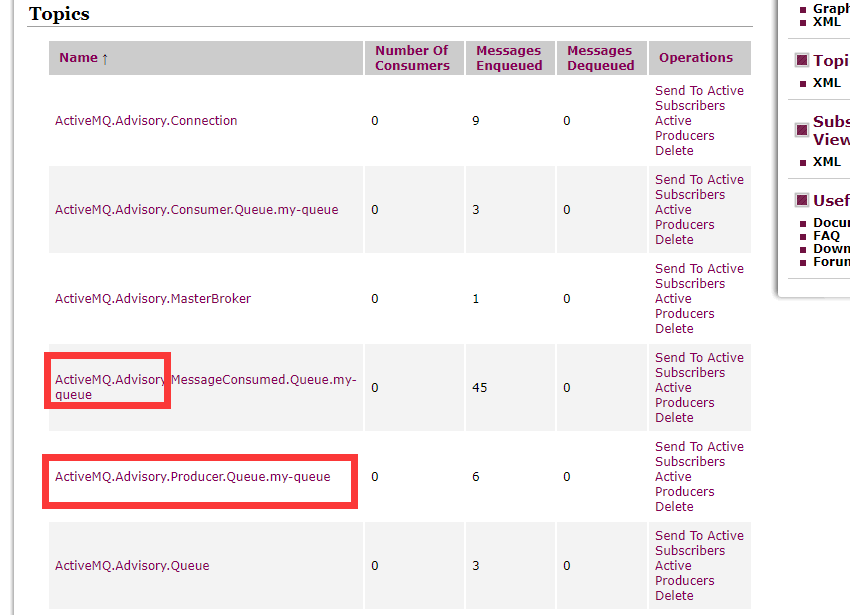The height and width of the screenshot is (615, 850).
Task: Sort by Messages Enqueued header
Action: 509,57
